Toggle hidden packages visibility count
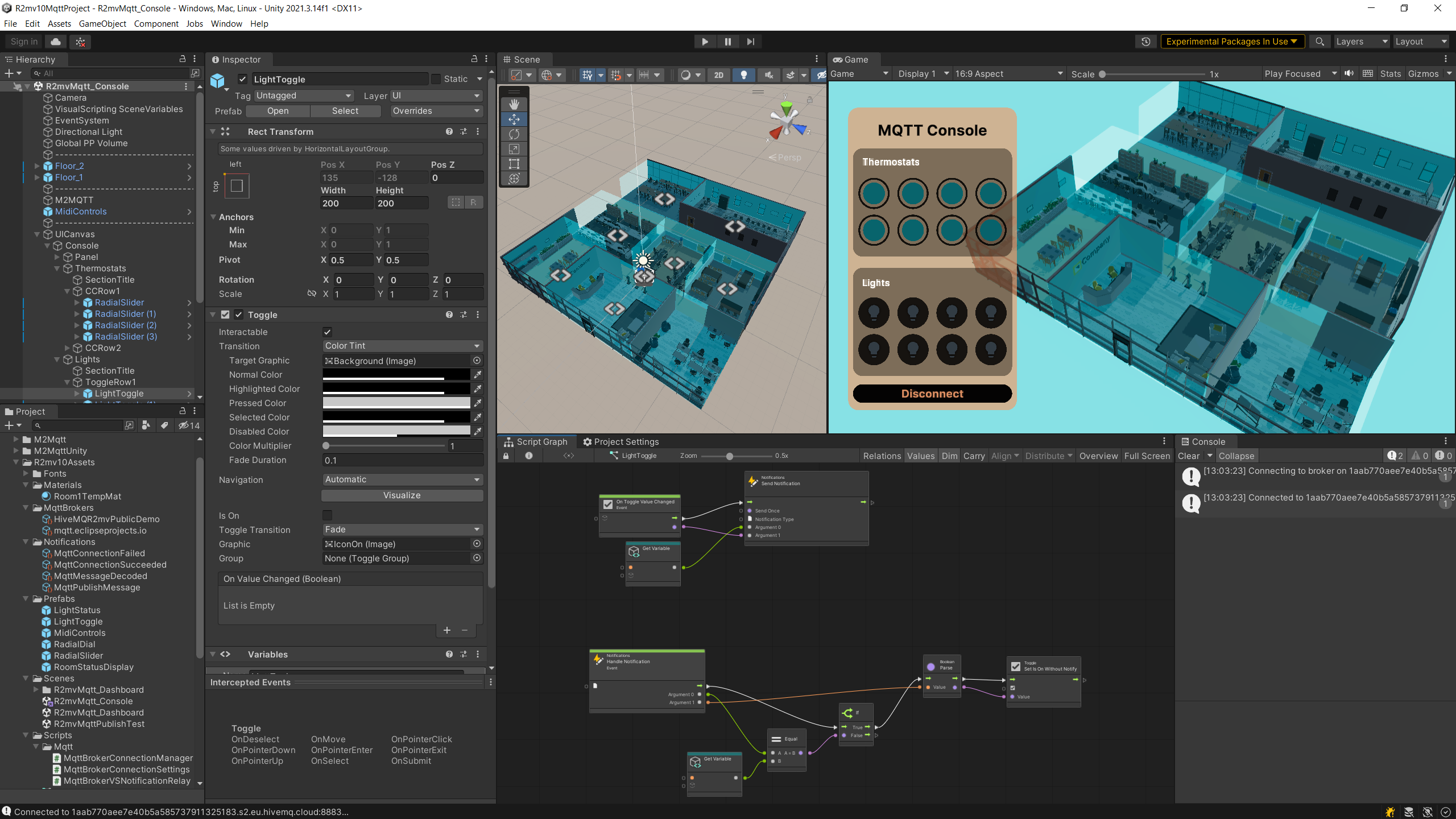The image size is (1456, 819). pos(189,425)
